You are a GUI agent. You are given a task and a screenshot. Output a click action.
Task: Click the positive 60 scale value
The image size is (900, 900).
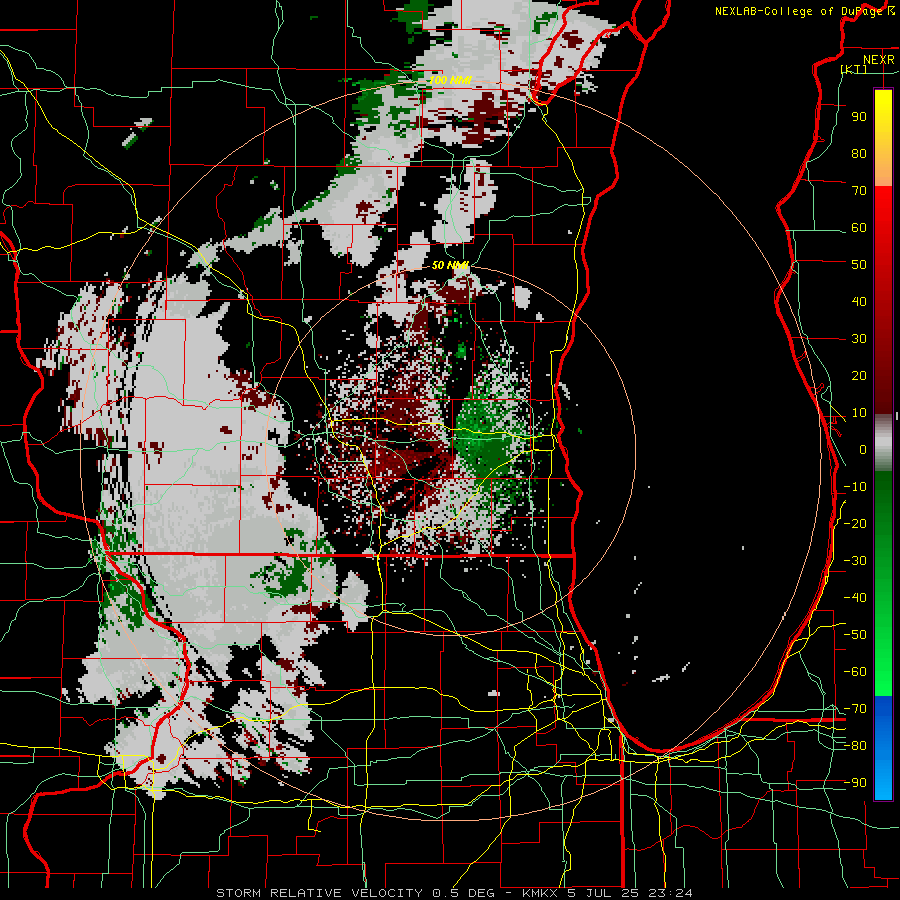click(859, 228)
